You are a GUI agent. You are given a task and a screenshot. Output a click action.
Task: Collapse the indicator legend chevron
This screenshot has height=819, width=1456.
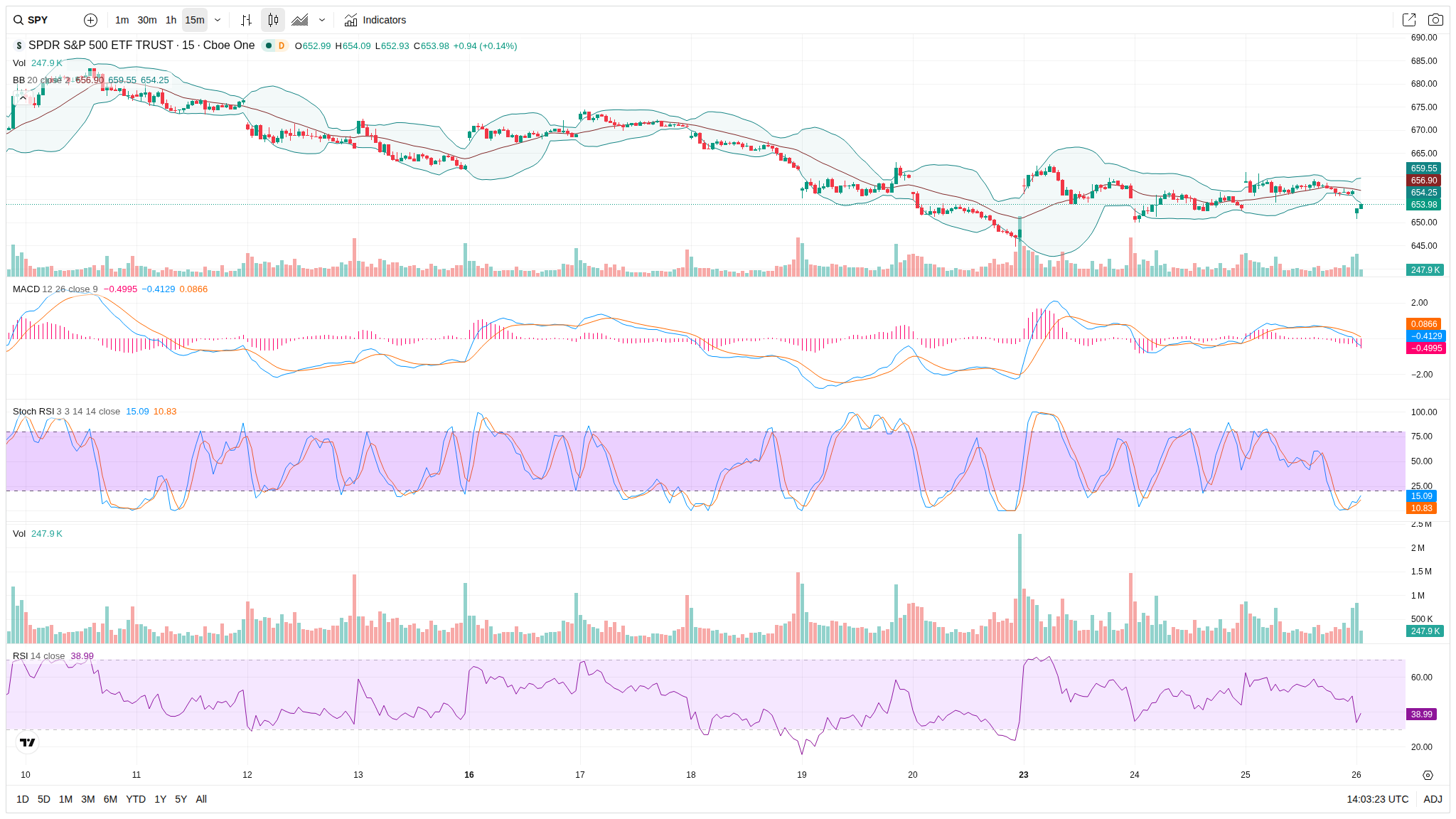point(23,97)
